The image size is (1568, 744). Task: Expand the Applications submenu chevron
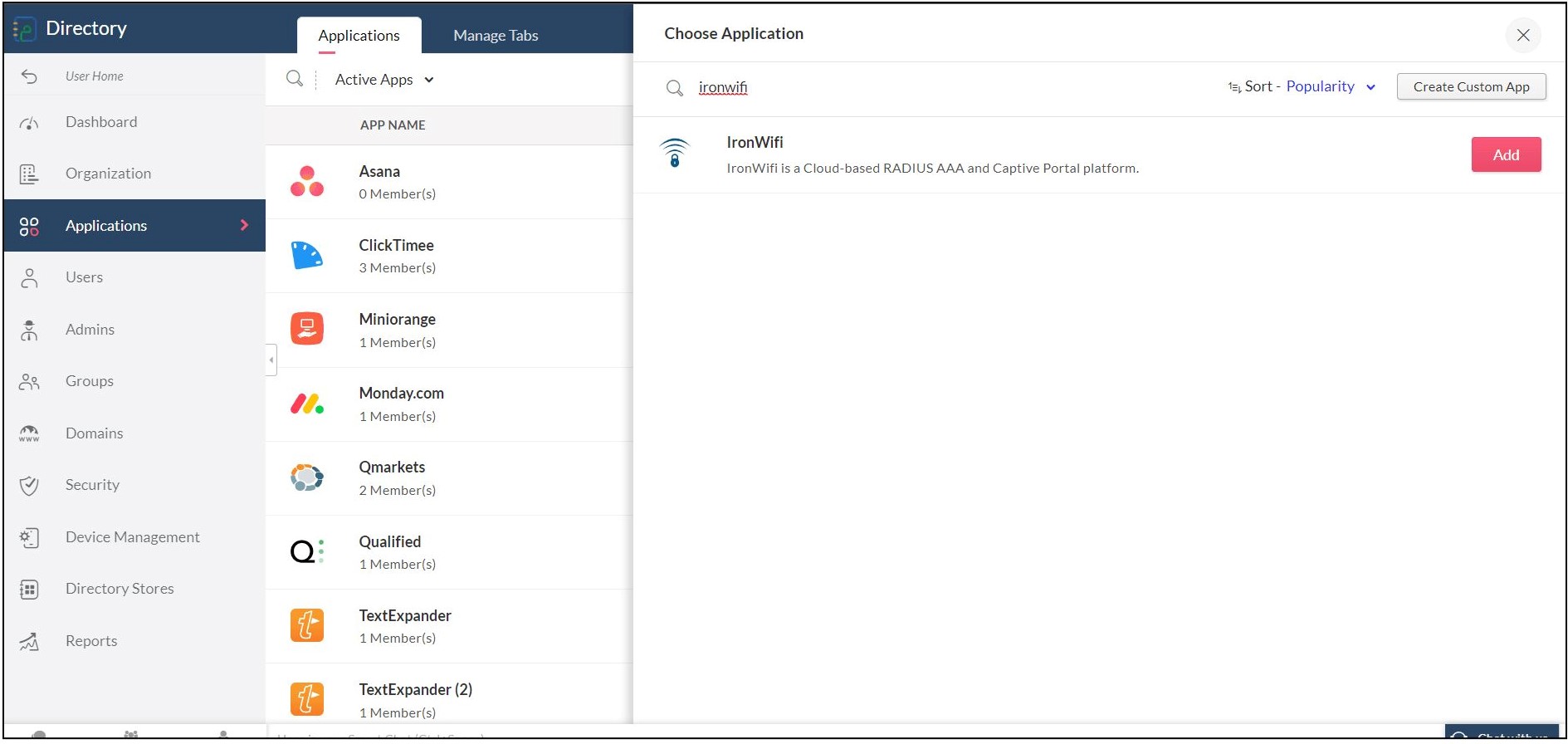coord(244,225)
